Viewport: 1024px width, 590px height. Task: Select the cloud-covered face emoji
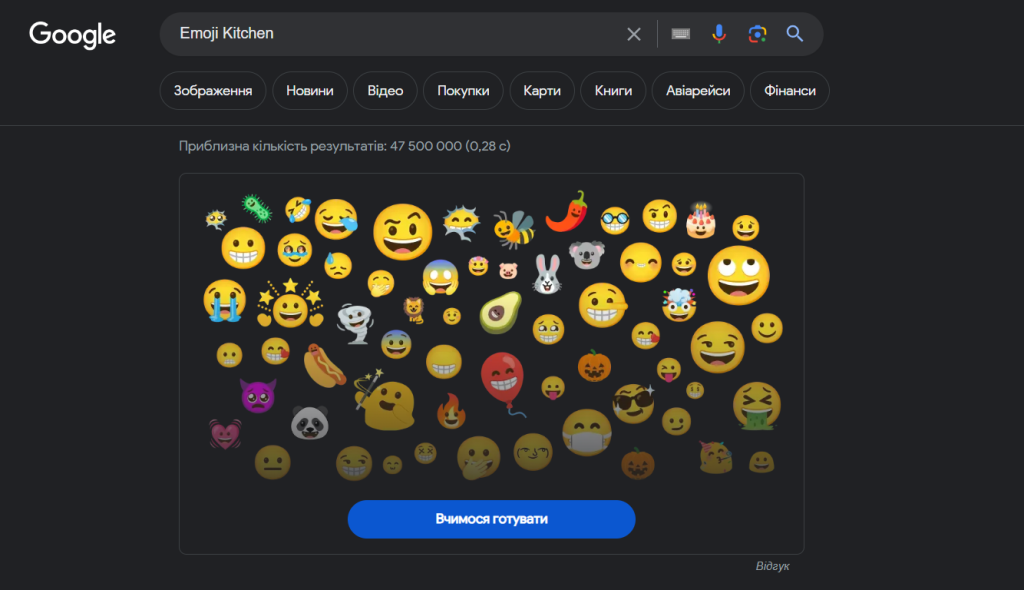(x=462, y=223)
